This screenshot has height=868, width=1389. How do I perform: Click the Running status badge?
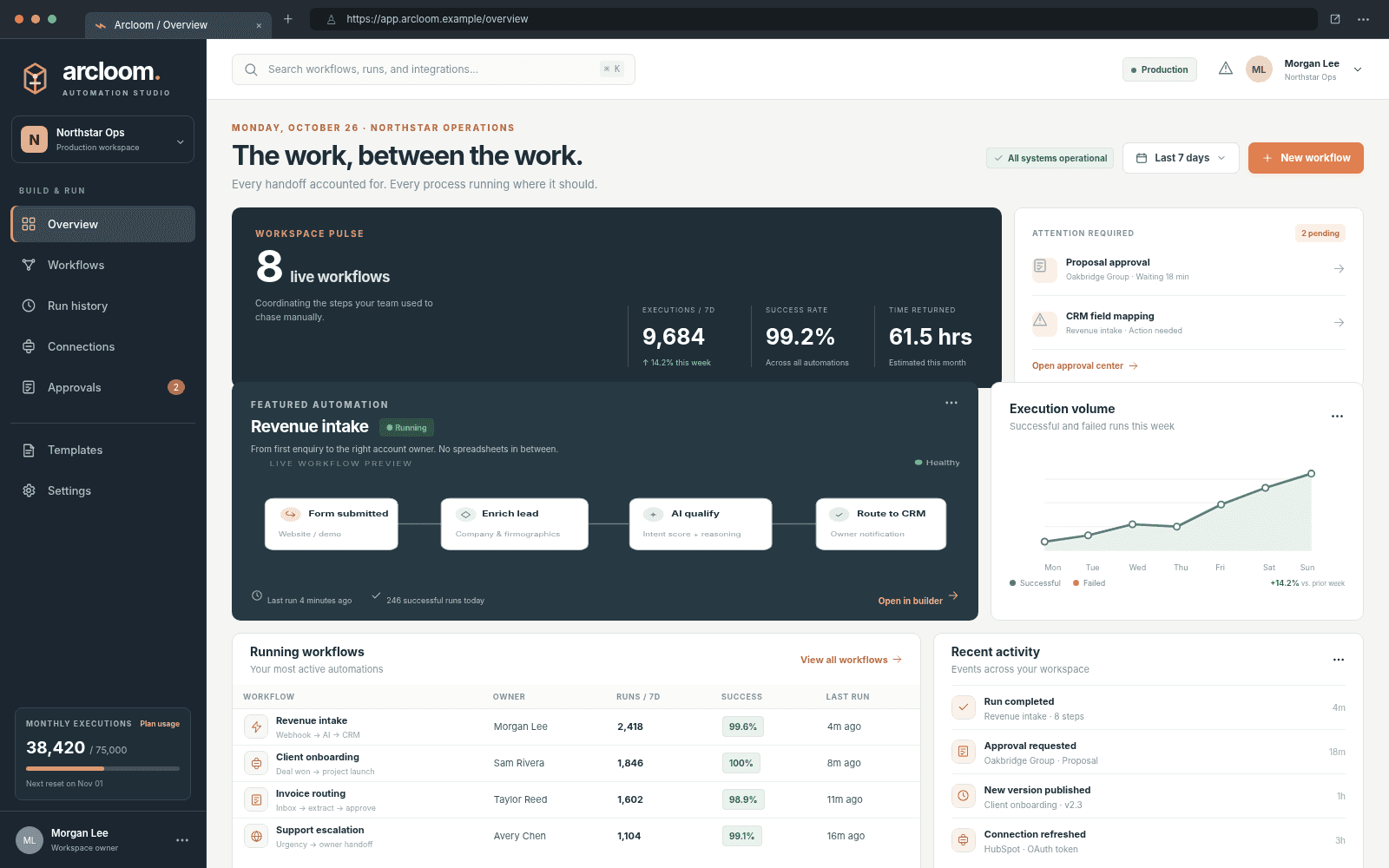[406, 427]
